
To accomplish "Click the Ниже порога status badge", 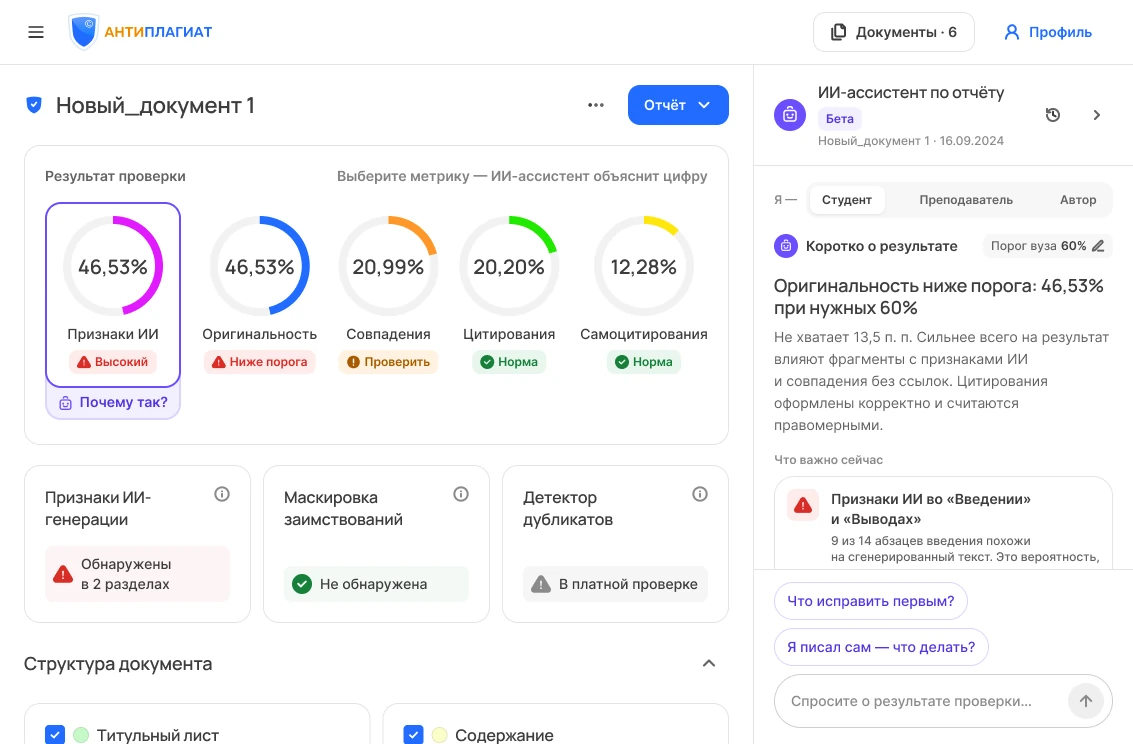I will click(x=259, y=362).
